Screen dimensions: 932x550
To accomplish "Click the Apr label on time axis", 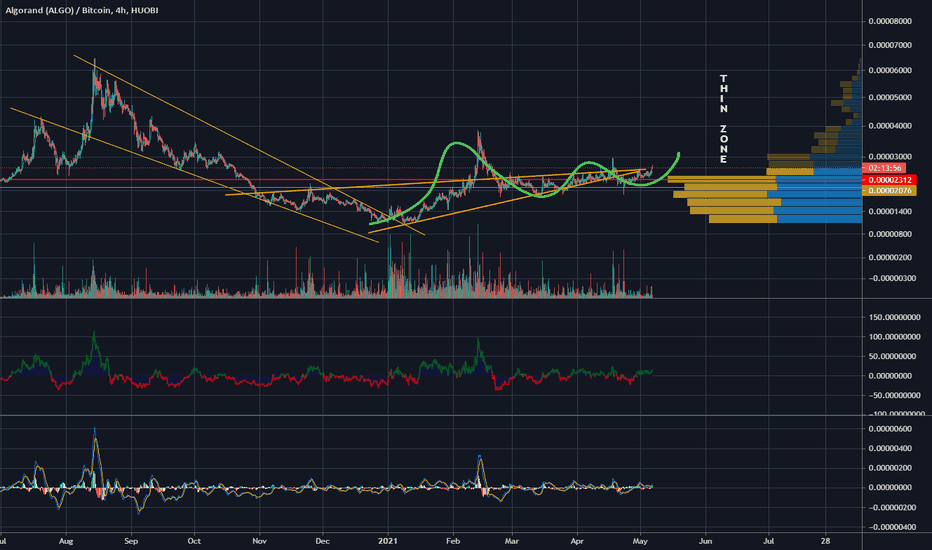I will (577, 541).
